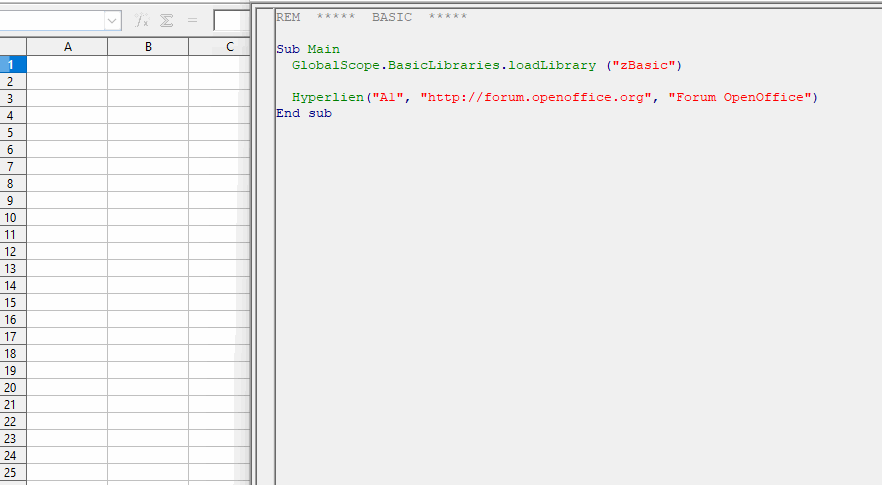Image resolution: width=882 pixels, height=485 pixels.
Task: Click the "zBasic" string in code
Action: 647,65
